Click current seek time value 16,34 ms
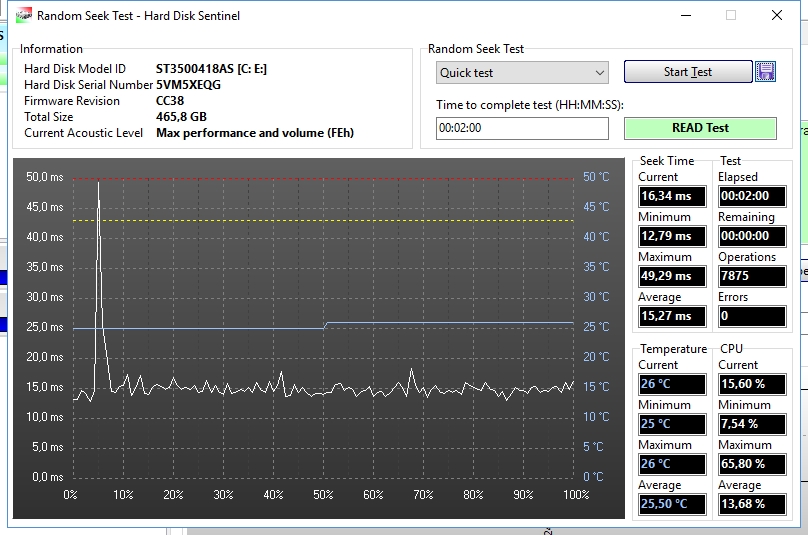This screenshot has height=535, width=808. pos(672,196)
